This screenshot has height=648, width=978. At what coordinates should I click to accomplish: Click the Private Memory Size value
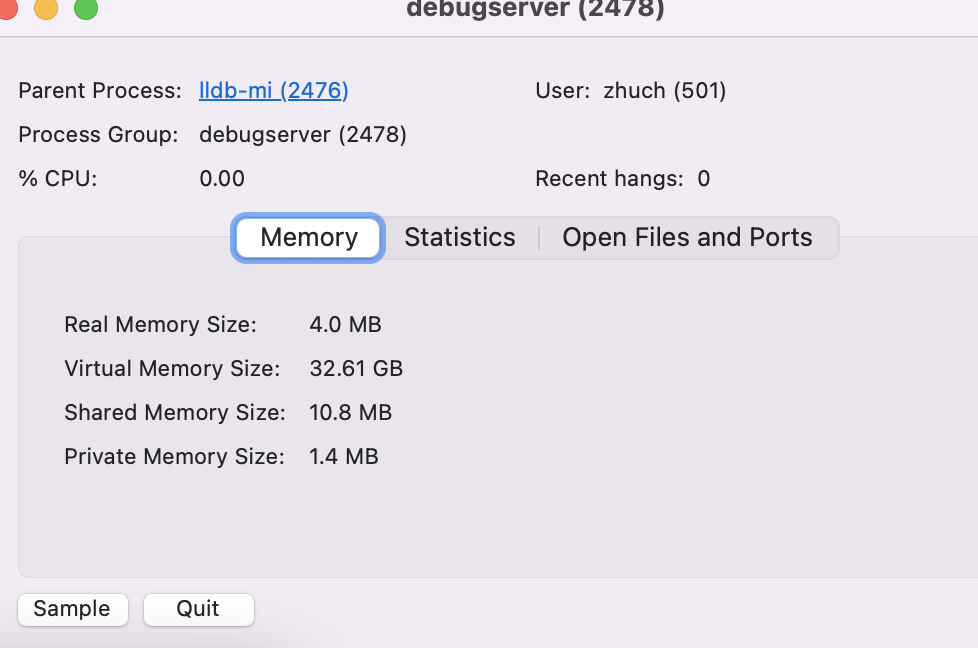[x=343, y=456]
